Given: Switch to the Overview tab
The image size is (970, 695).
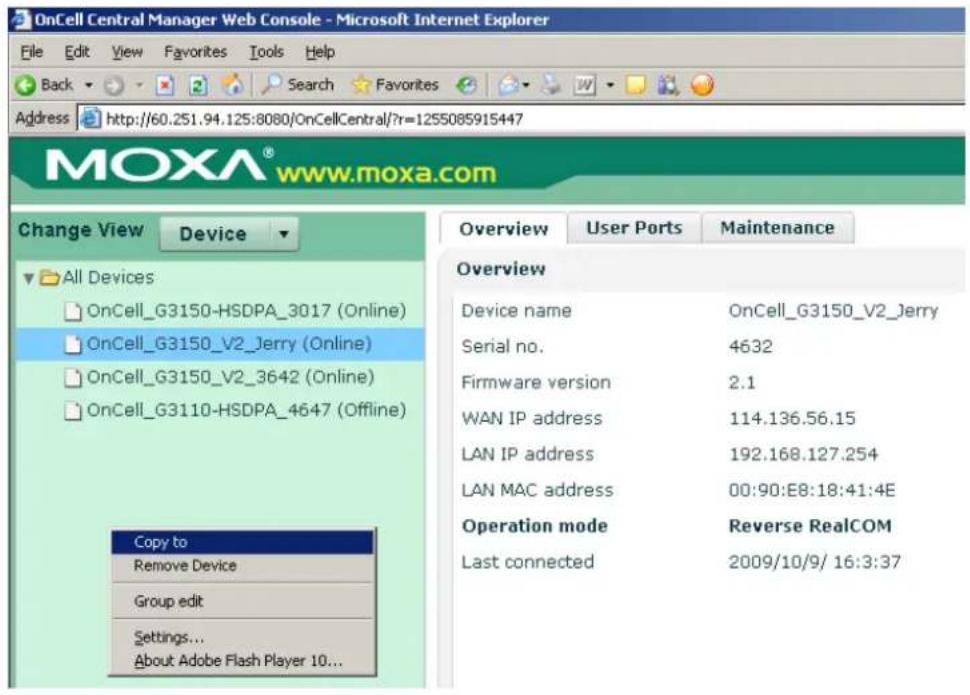Looking at the screenshot, I should pyautogui.click(x=504, y=229).
